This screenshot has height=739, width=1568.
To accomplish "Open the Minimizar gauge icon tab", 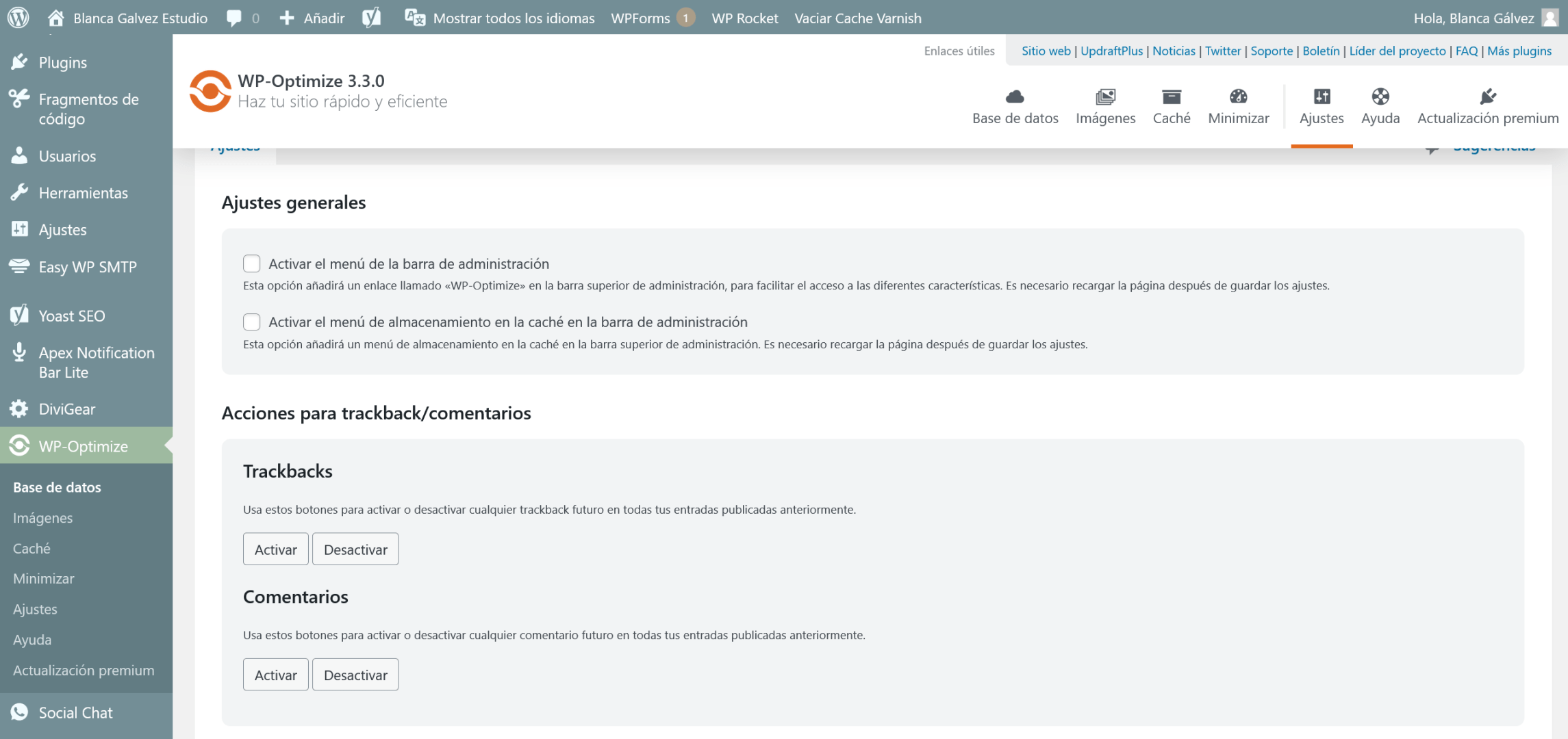I will (x=1238, y=96).
